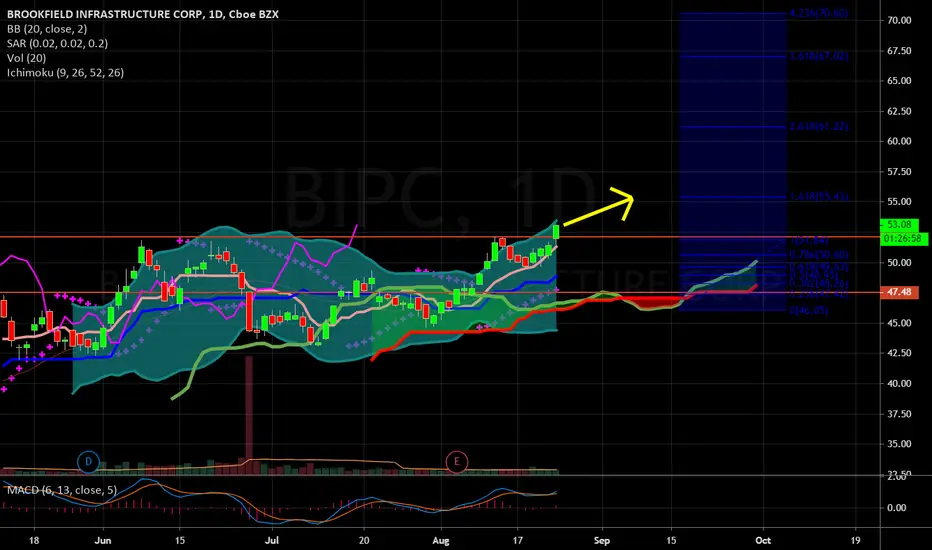This screenshot has height=550, width=932.
Task: Click the 70.00 price axis label
Action: tap(899, 20)
